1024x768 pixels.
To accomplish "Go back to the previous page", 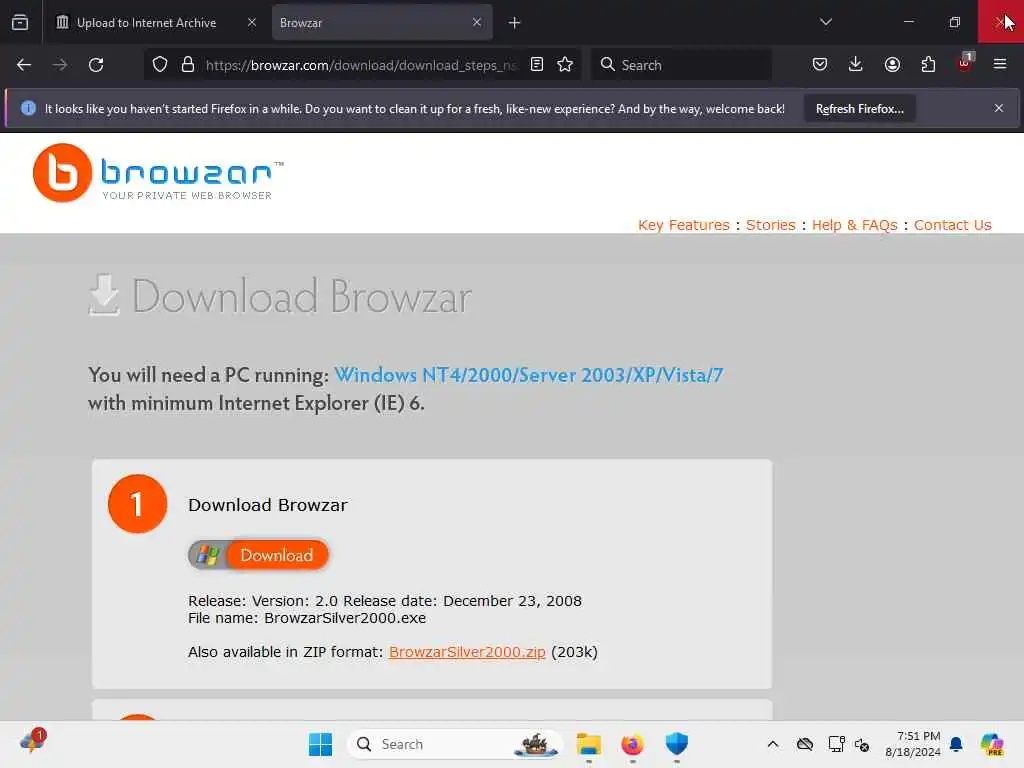I will [x=24, y=65].
